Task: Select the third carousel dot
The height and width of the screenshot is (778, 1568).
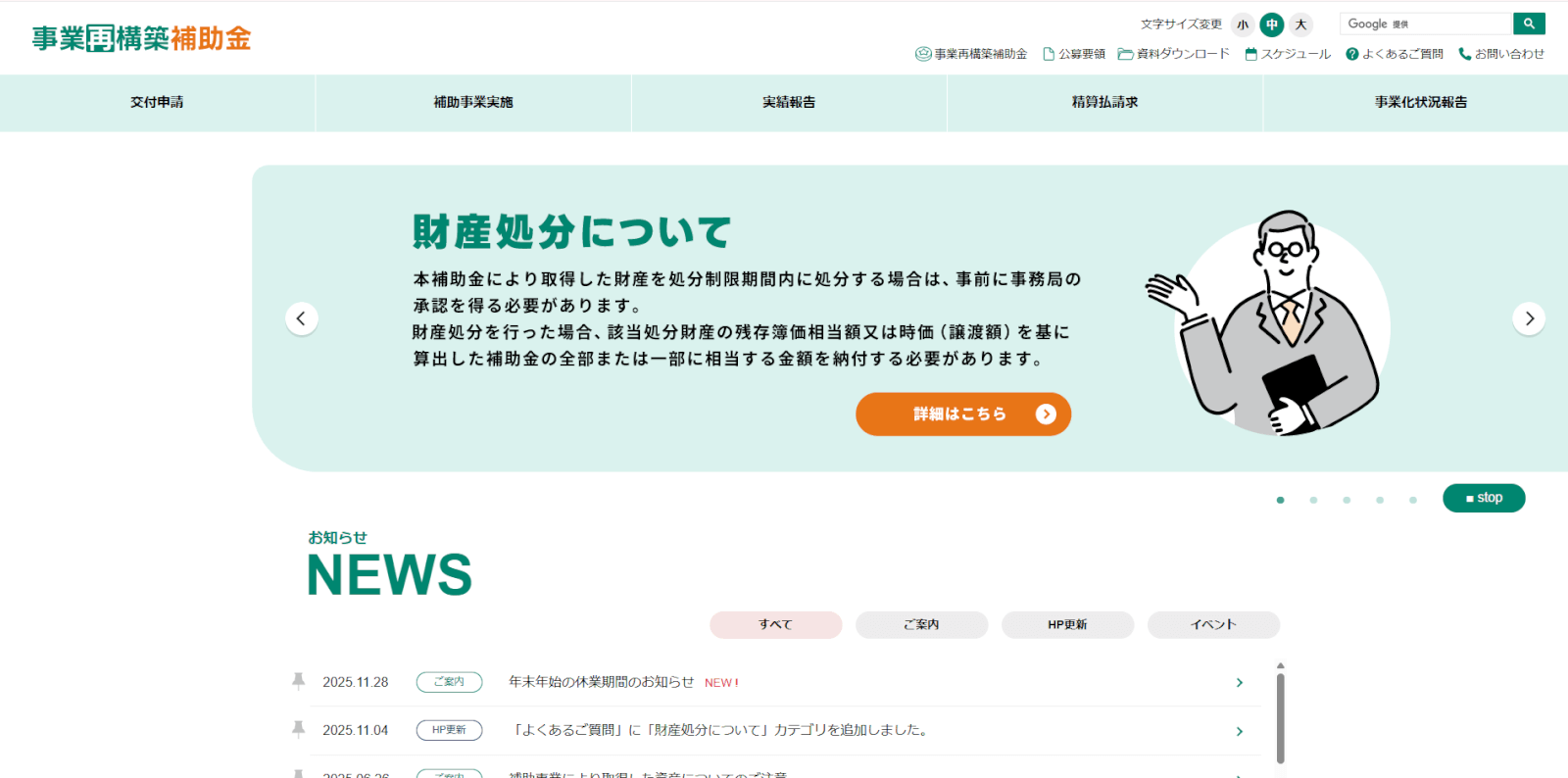Action: pos(1347,500)
